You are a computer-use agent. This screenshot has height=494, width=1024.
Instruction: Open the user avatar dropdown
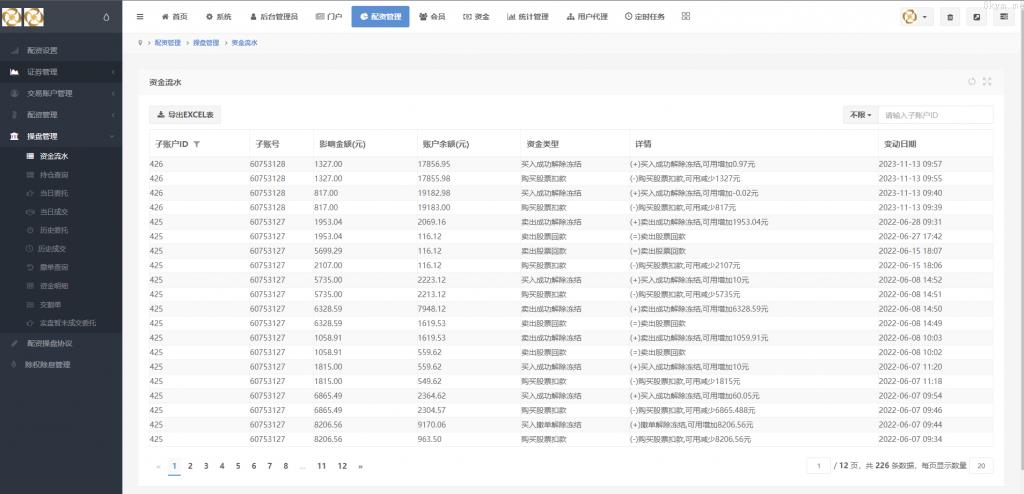[x=915, y=17]
